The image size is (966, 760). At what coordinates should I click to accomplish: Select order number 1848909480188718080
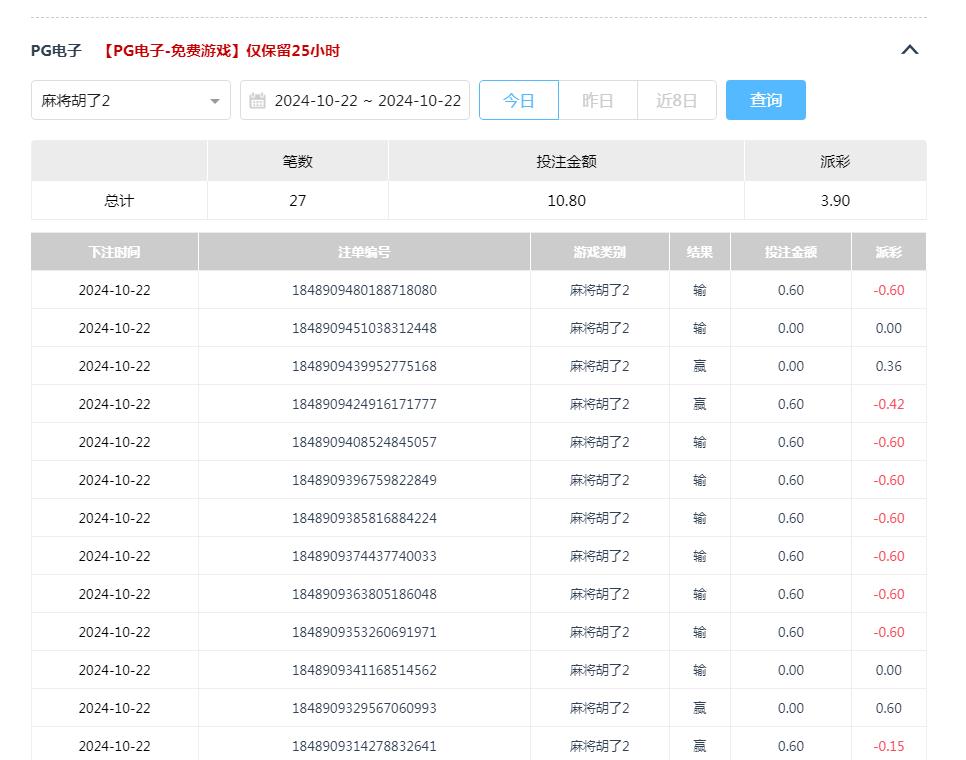coord(364,290)
